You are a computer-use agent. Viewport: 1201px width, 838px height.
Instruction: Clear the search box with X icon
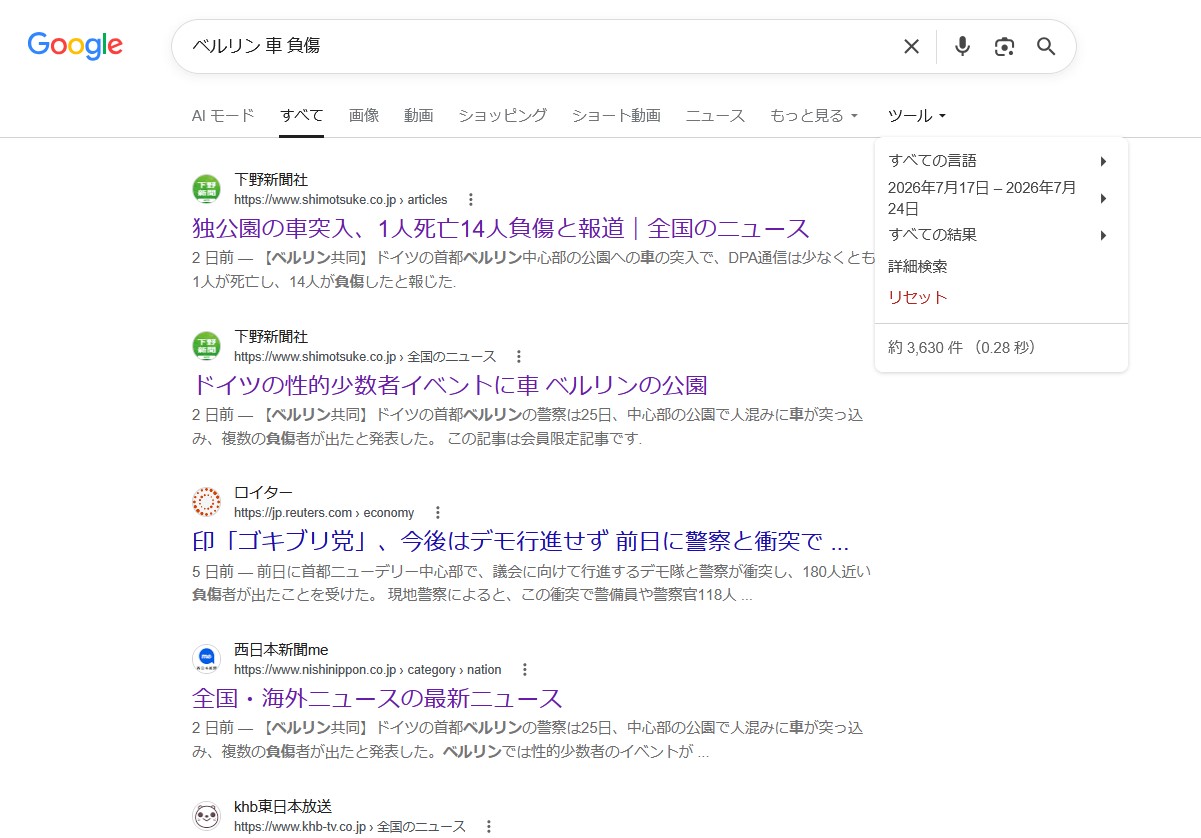(911, 46)
